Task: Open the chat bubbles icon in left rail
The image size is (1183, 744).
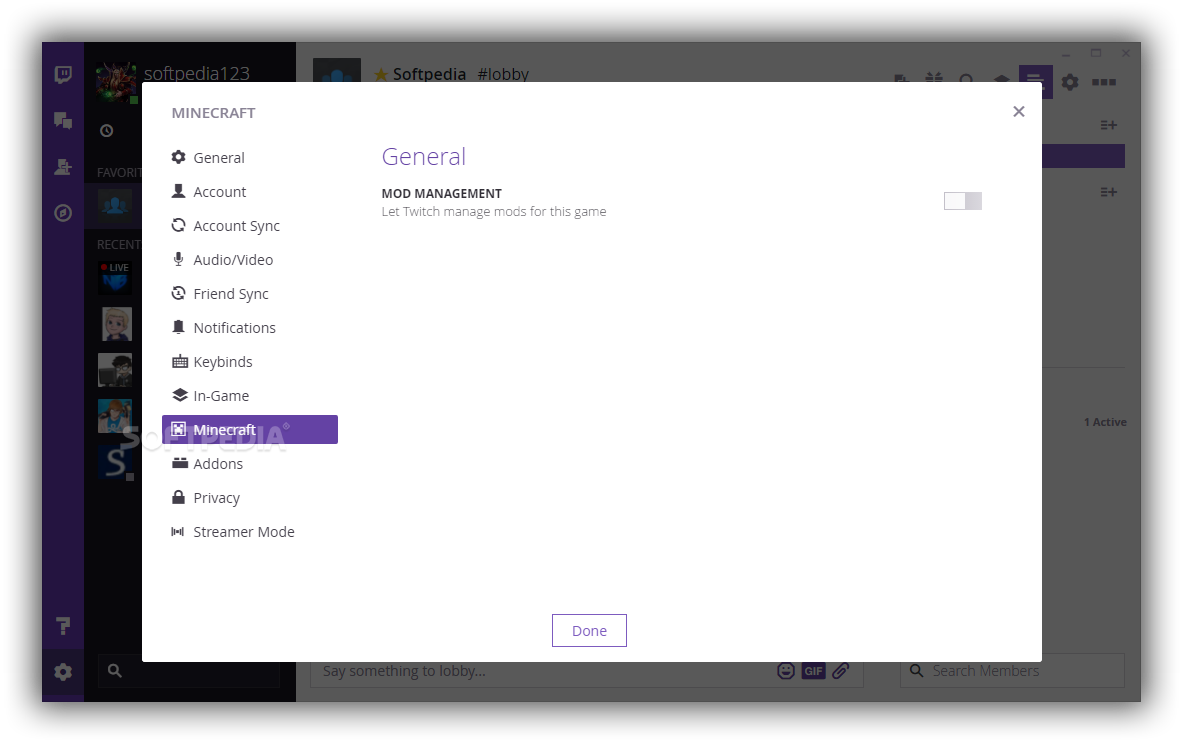Action: click(x=63, y=121)
